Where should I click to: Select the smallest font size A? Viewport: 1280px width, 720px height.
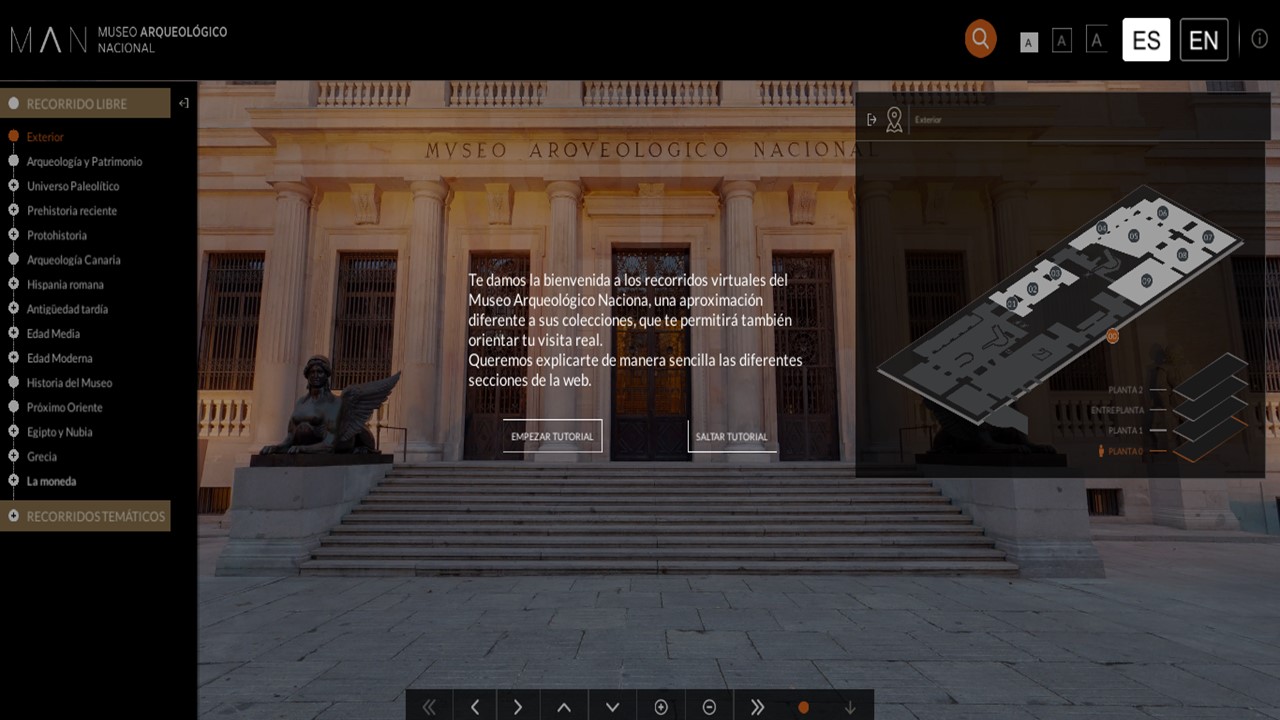(1029, 42)
